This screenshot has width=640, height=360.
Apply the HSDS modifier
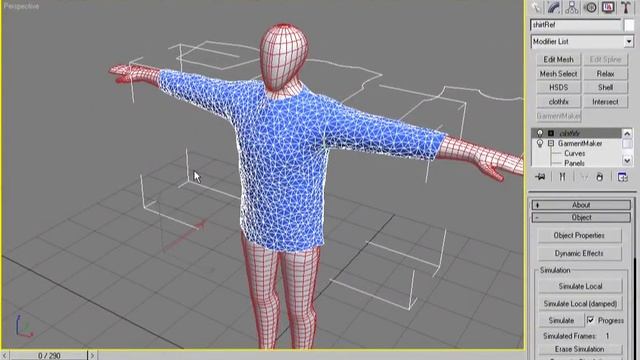point(558,87)
